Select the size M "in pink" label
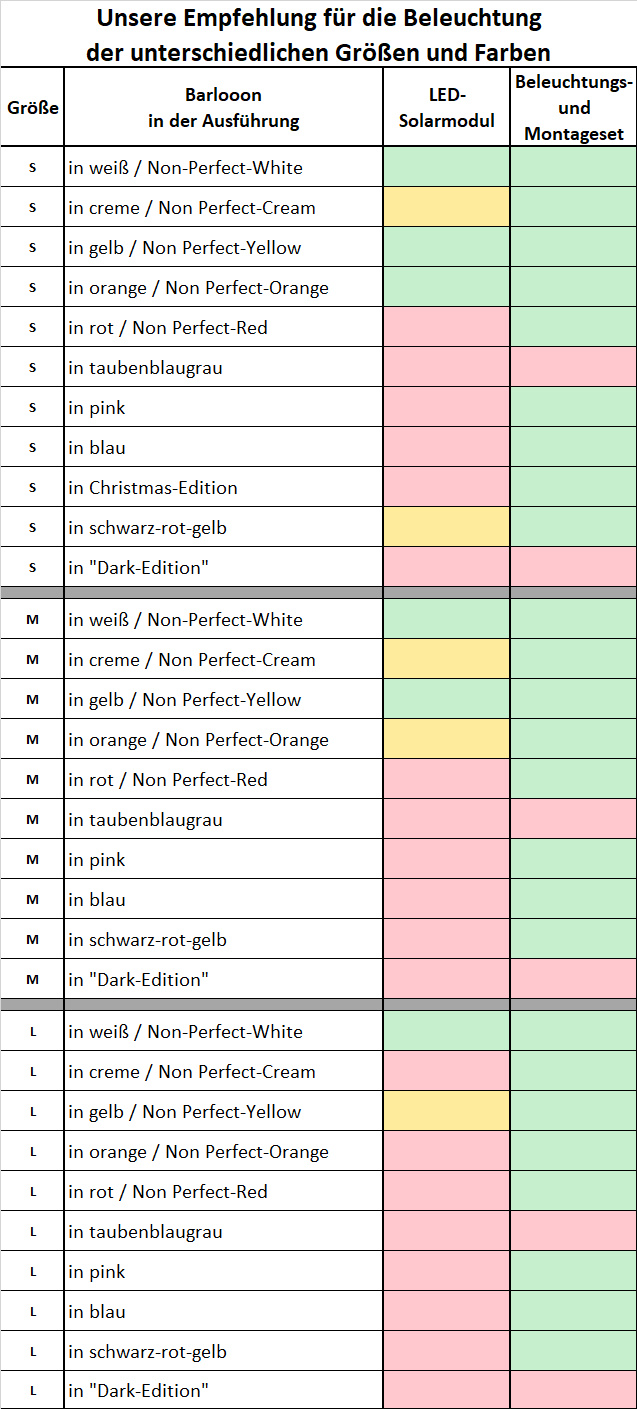This screenshot has width=637, height=1409. (97, 860)
